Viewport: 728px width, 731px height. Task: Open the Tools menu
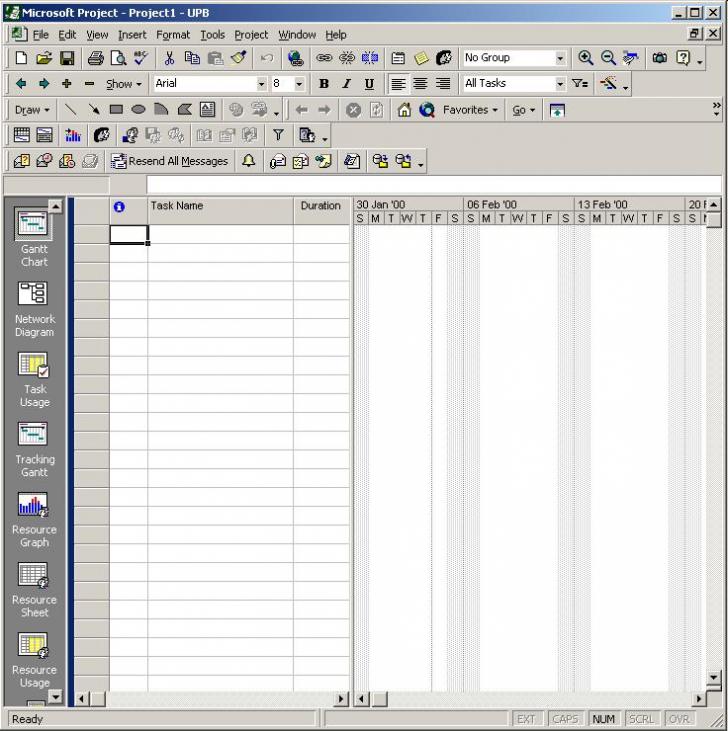click(213, 35)
